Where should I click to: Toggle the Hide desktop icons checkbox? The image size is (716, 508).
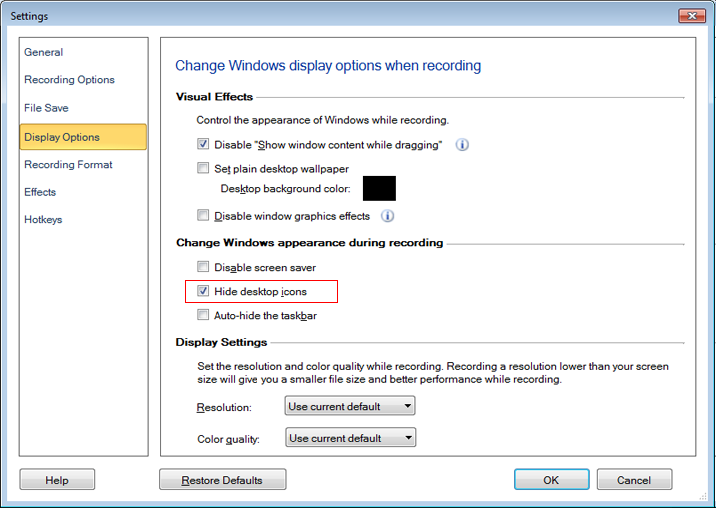[x=203, y=291]
